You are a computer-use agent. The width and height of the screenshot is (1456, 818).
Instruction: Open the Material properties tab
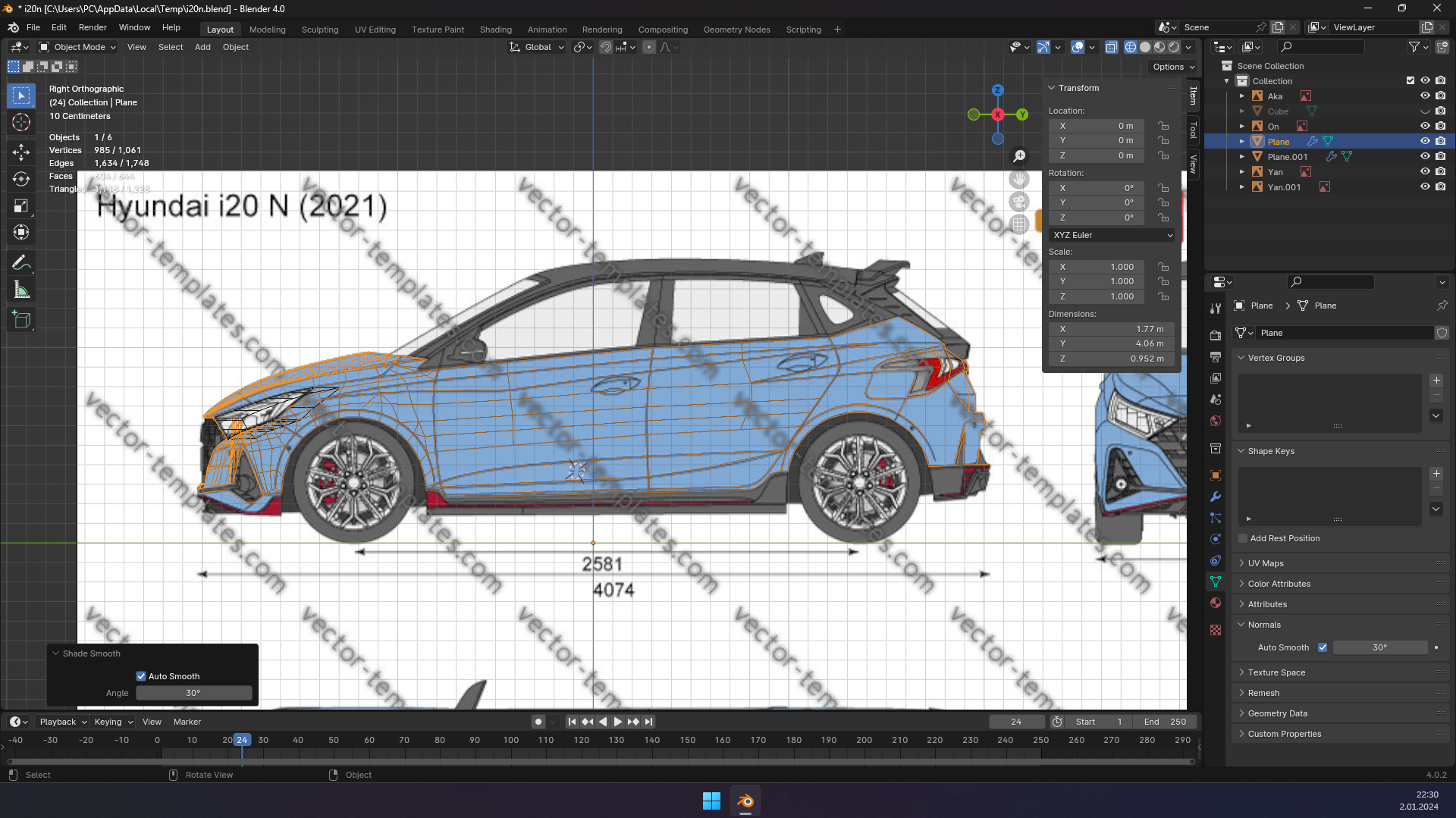point(1216,603)
